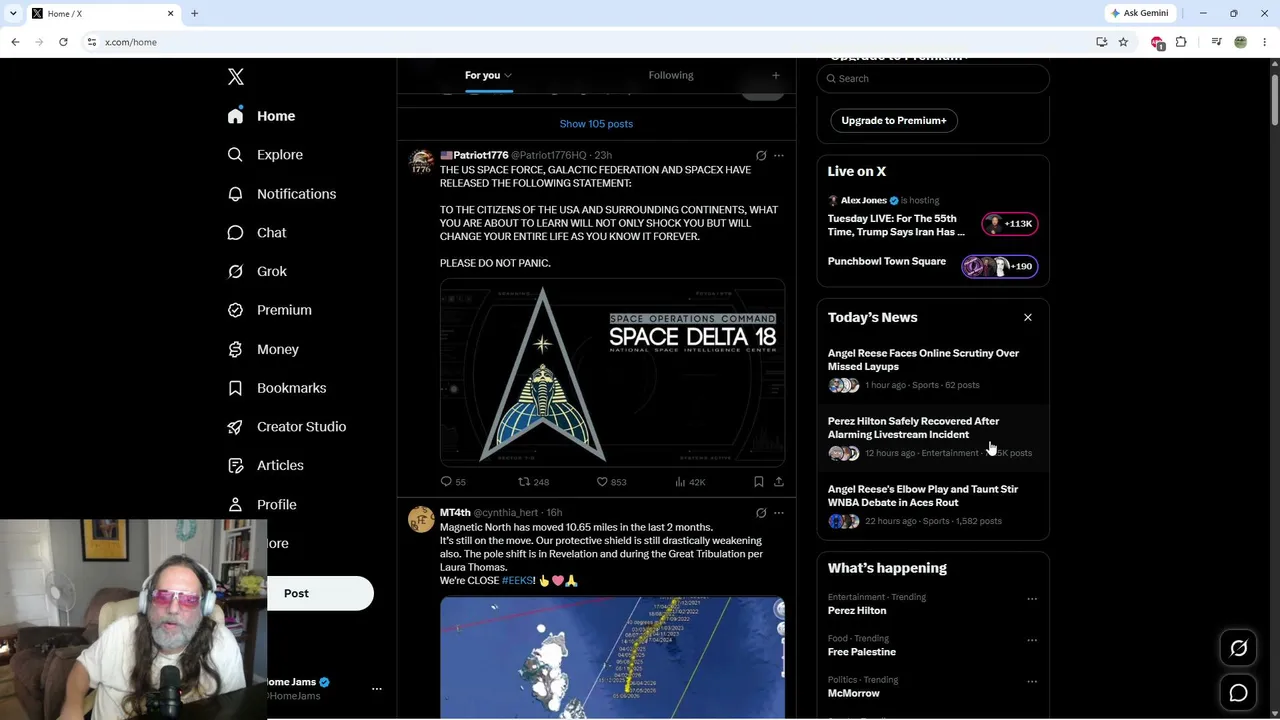Switch to the Following tab

[671, 75]
